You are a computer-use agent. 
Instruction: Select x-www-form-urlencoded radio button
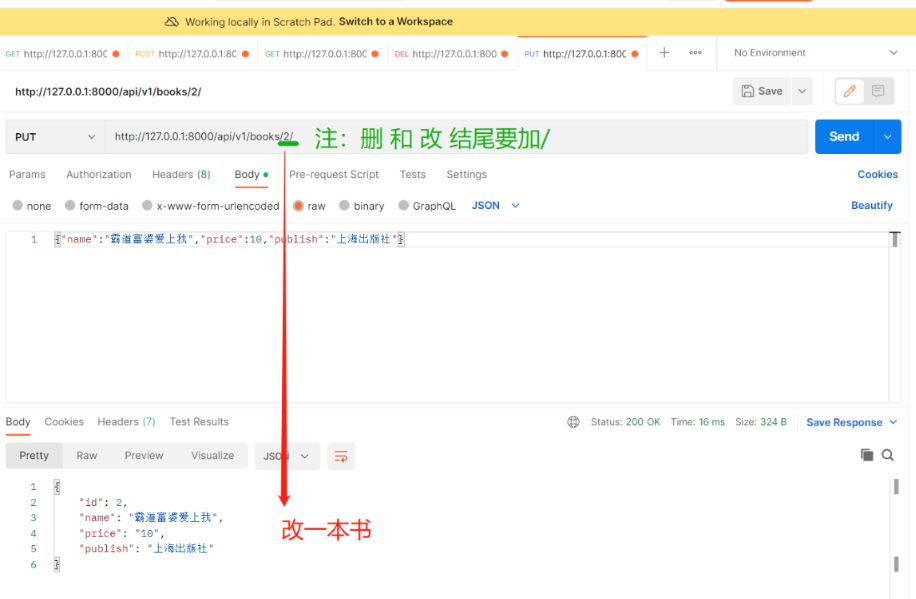pyautogui.click(x=147, y=206)
